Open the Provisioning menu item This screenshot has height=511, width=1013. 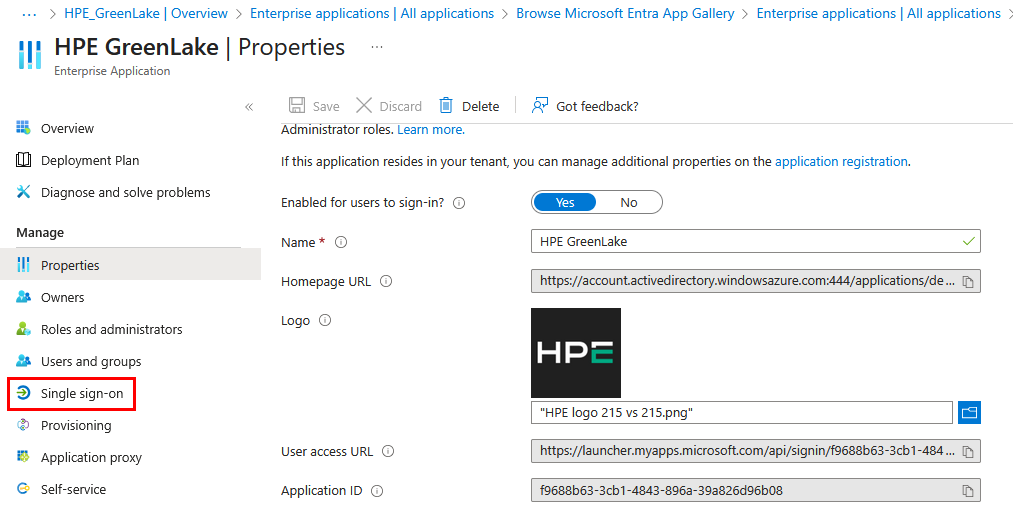pos(76,426)
